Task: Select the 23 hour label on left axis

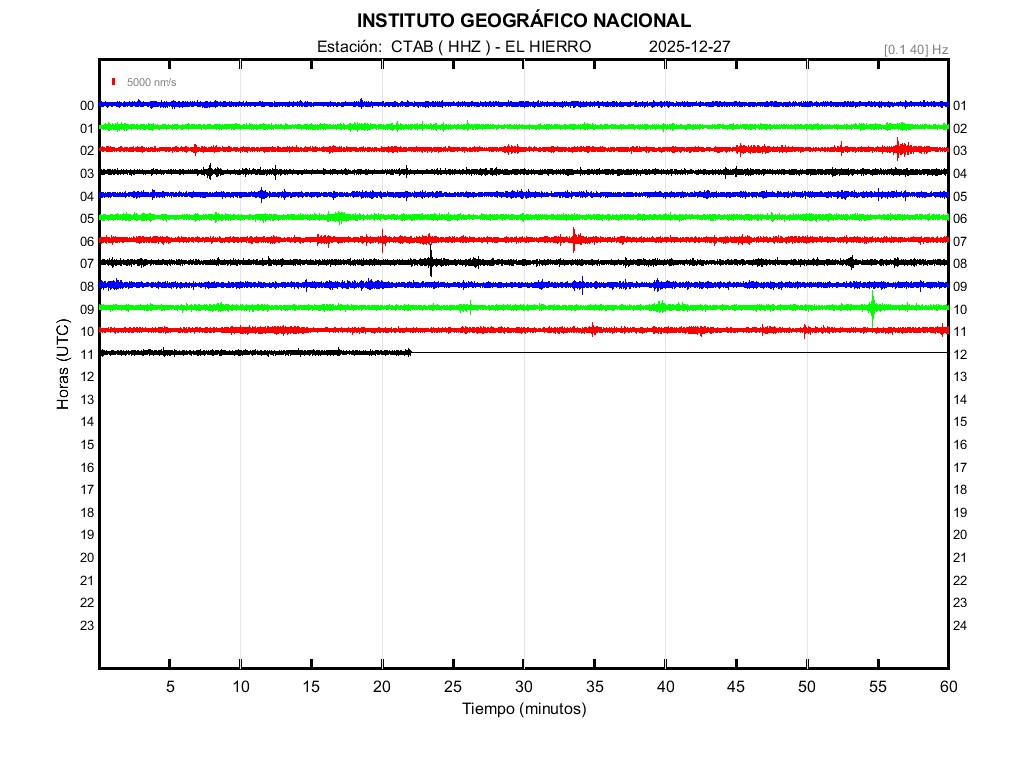Action: (x=87, y=626)
